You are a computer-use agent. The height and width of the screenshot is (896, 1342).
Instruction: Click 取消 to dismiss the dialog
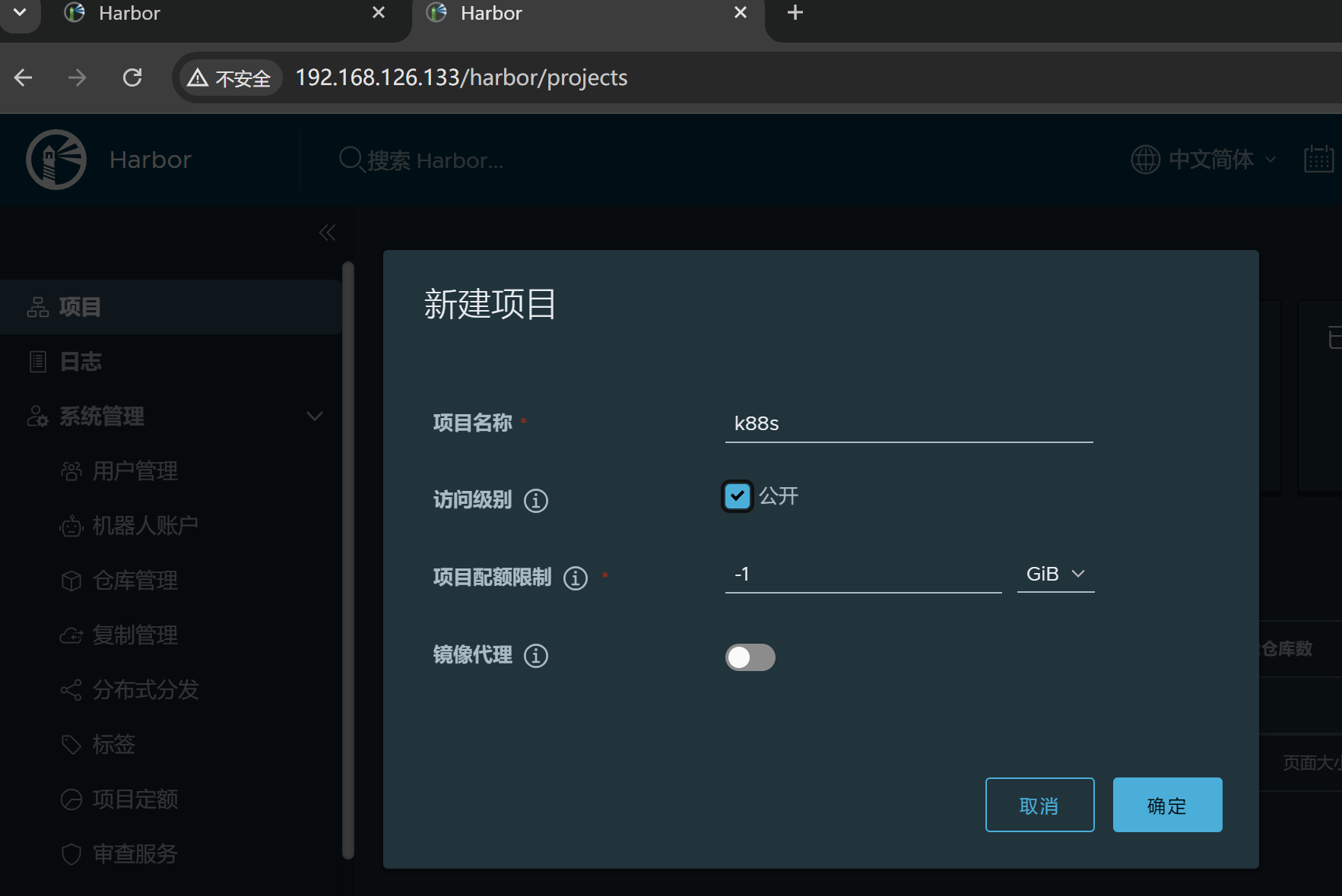1039,806
